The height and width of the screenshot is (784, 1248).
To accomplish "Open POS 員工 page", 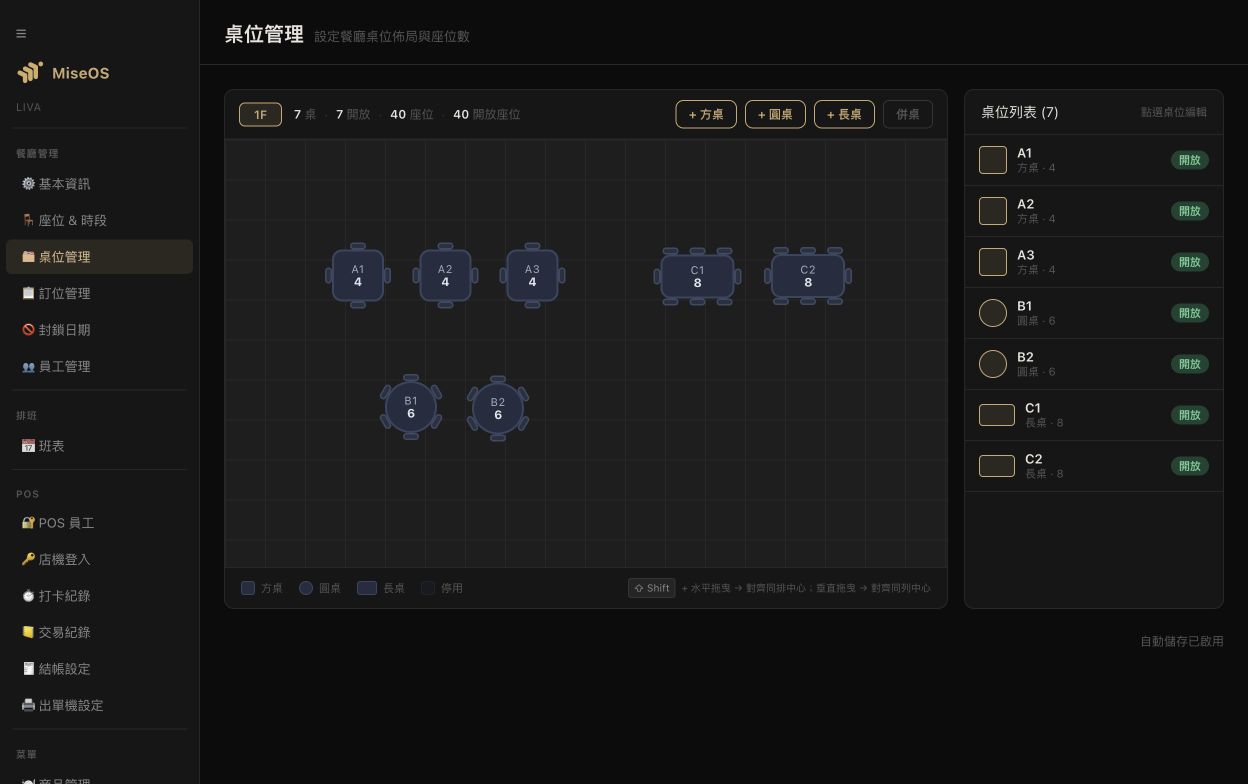I will (x=99, y=523).
